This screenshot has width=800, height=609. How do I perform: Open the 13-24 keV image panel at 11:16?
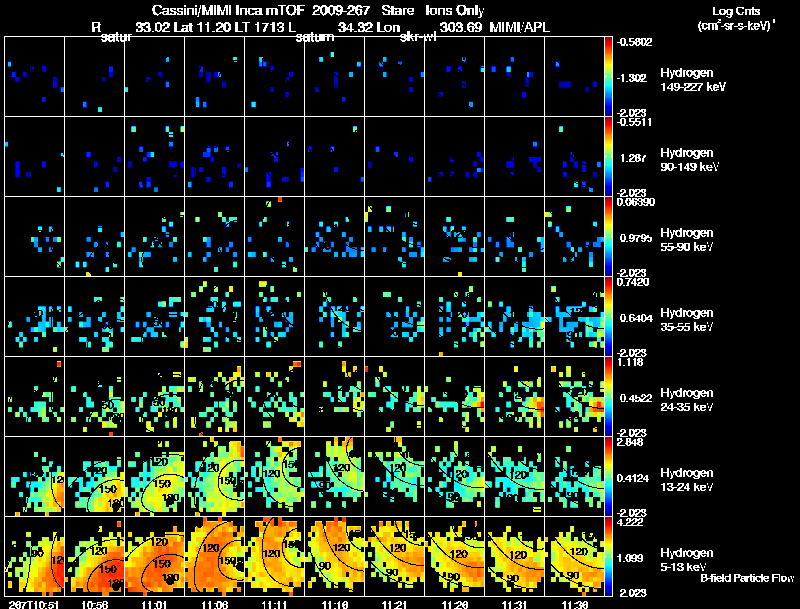coord(334,477)
